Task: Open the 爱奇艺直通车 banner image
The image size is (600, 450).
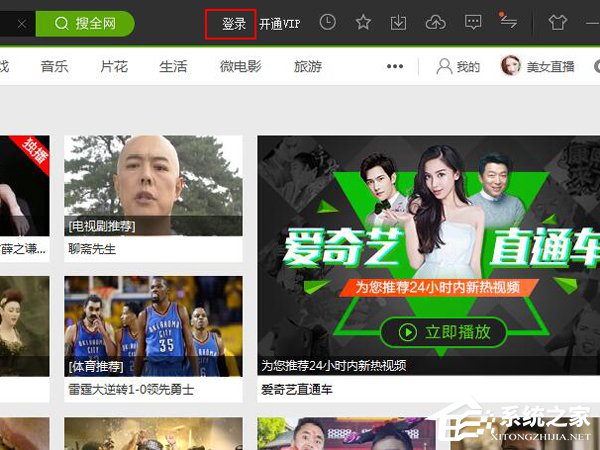Action: coord(429,255)
